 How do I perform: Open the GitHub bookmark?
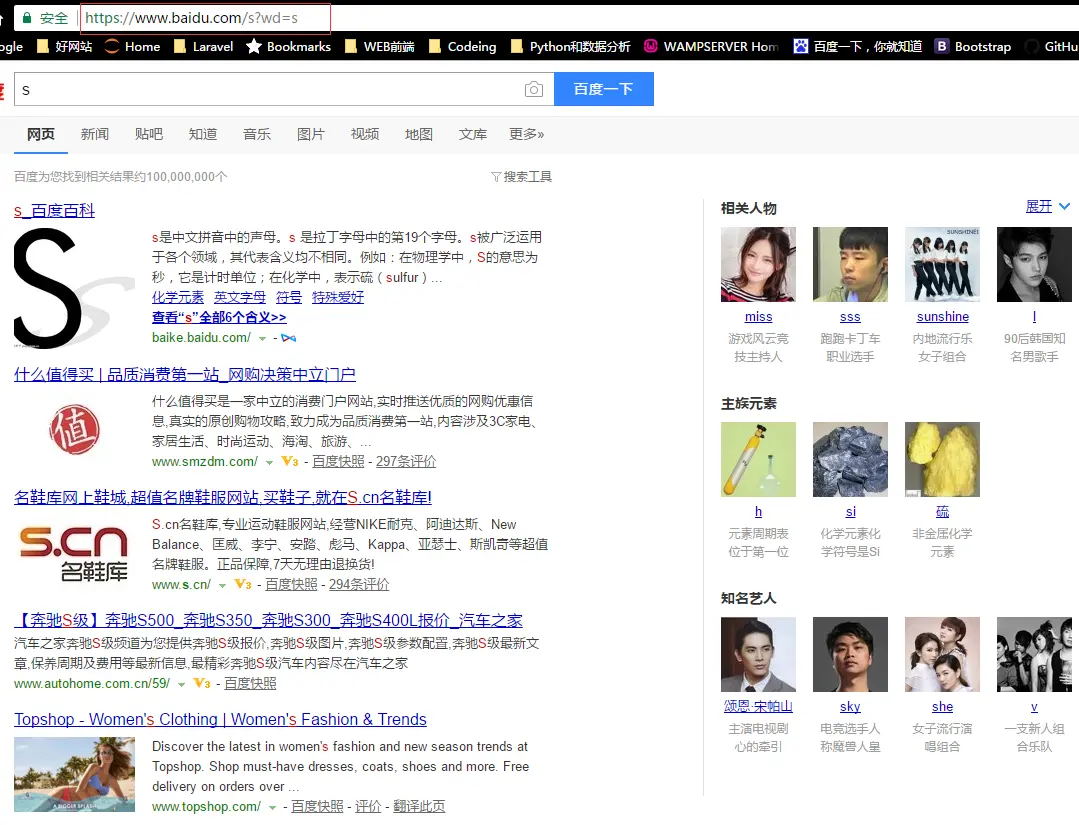tap(1052, 46)
